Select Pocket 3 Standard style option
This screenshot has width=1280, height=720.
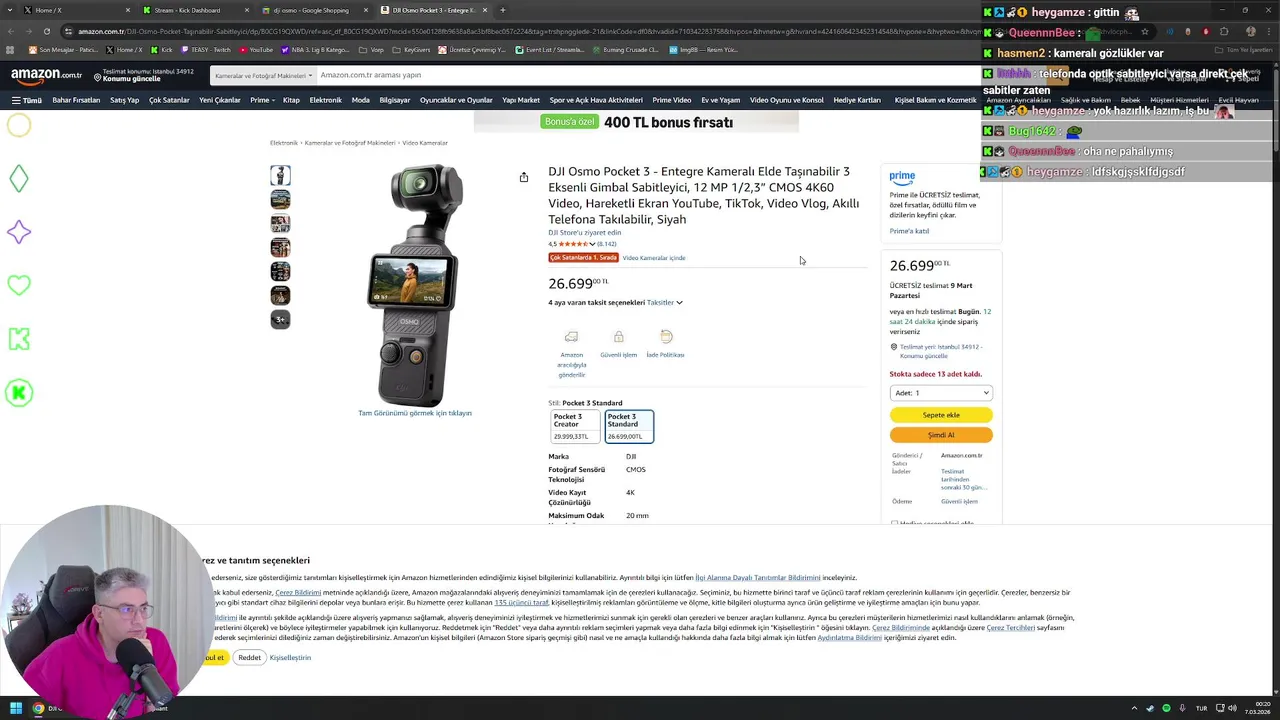(629, 426)
